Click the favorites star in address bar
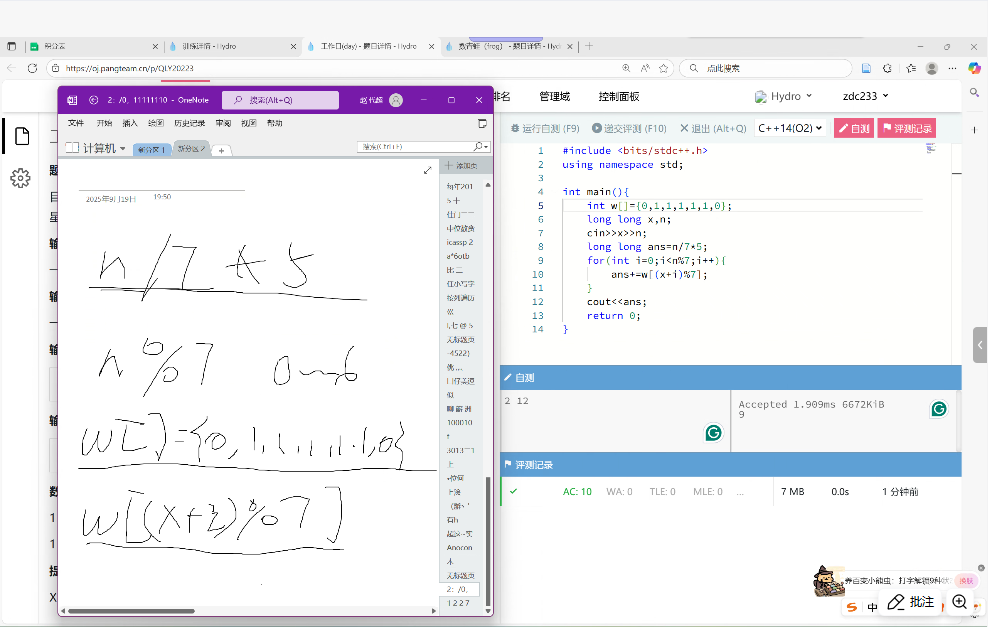The image size is (988, 627). (662, 68)
